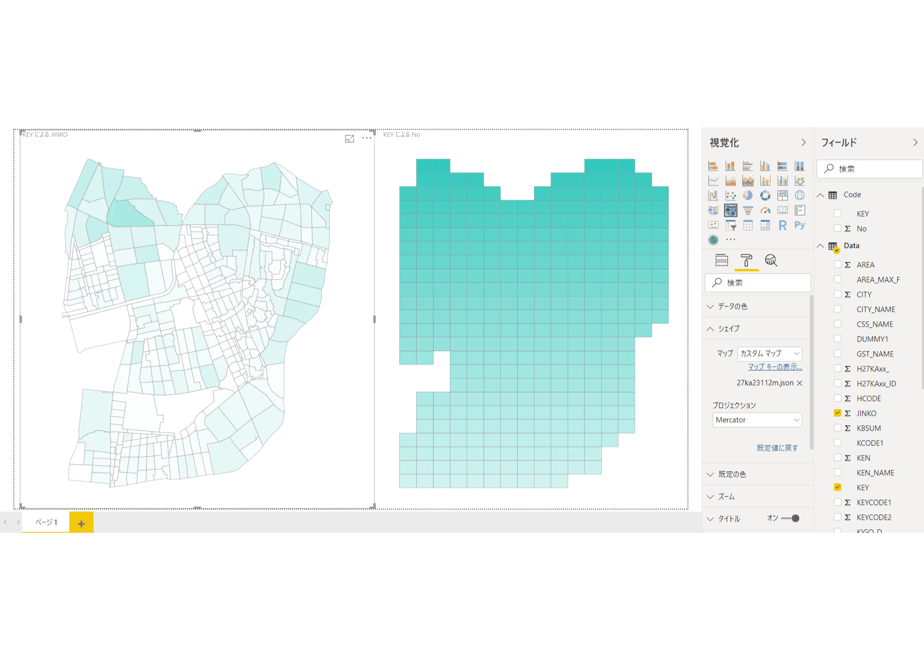Select the line chart visual icon

point(713,180)
